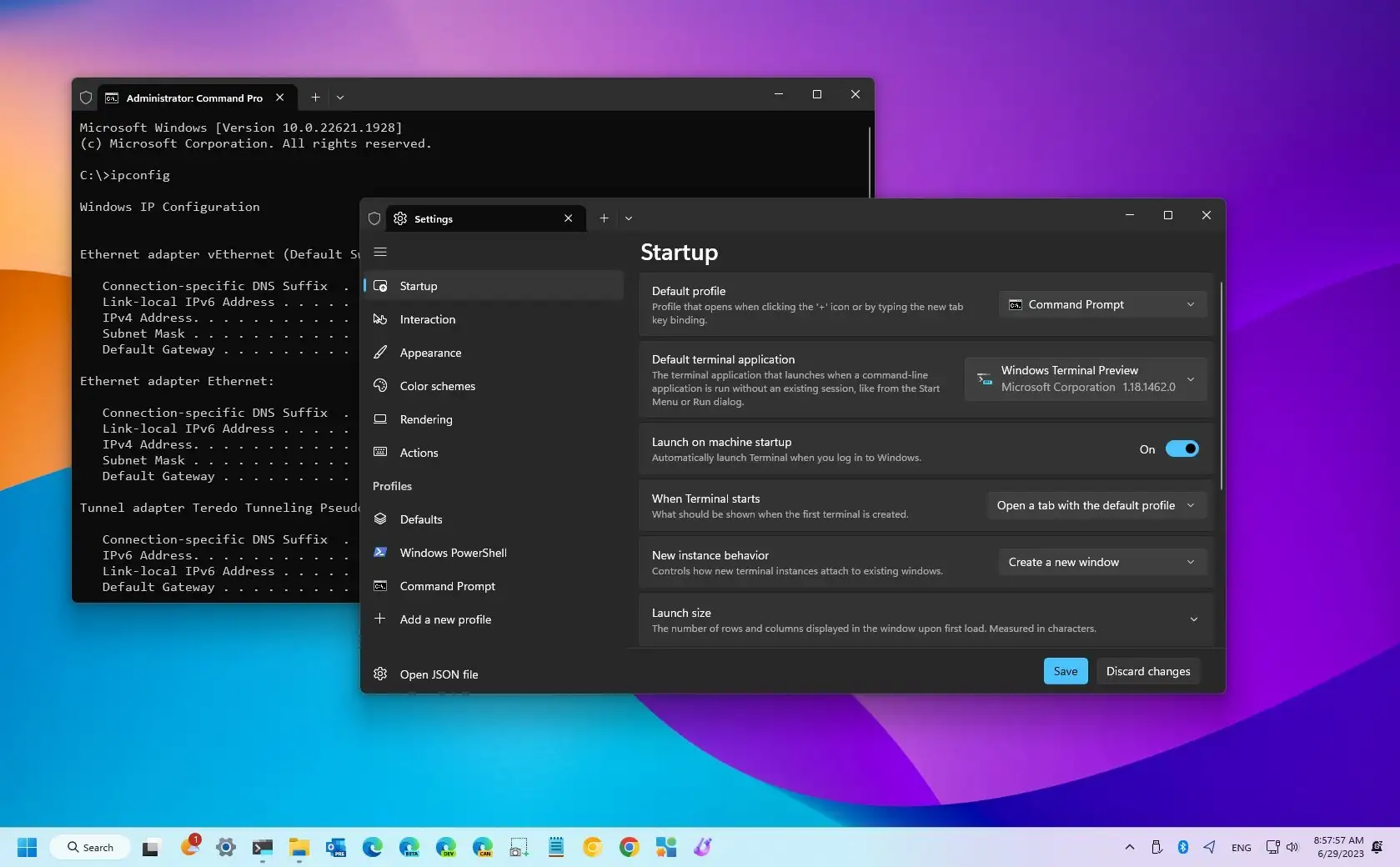Open Settings gear app on taskbar
This screenshot has width=1400, height=867.
(x=226, y=847)
